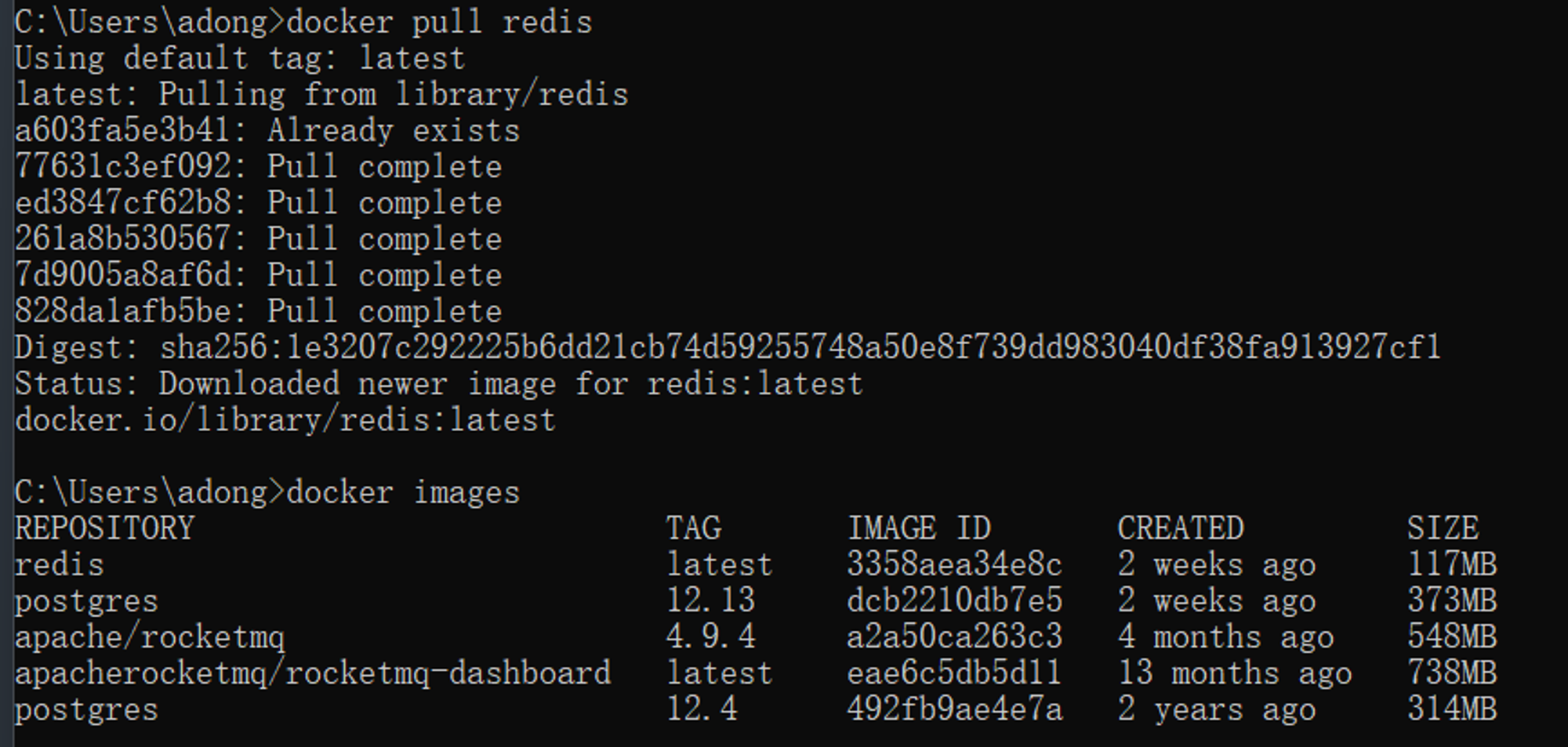Click the IMAGE ID column header
The height and width of the screenshot is (747, 1568).
click(919, 528)
